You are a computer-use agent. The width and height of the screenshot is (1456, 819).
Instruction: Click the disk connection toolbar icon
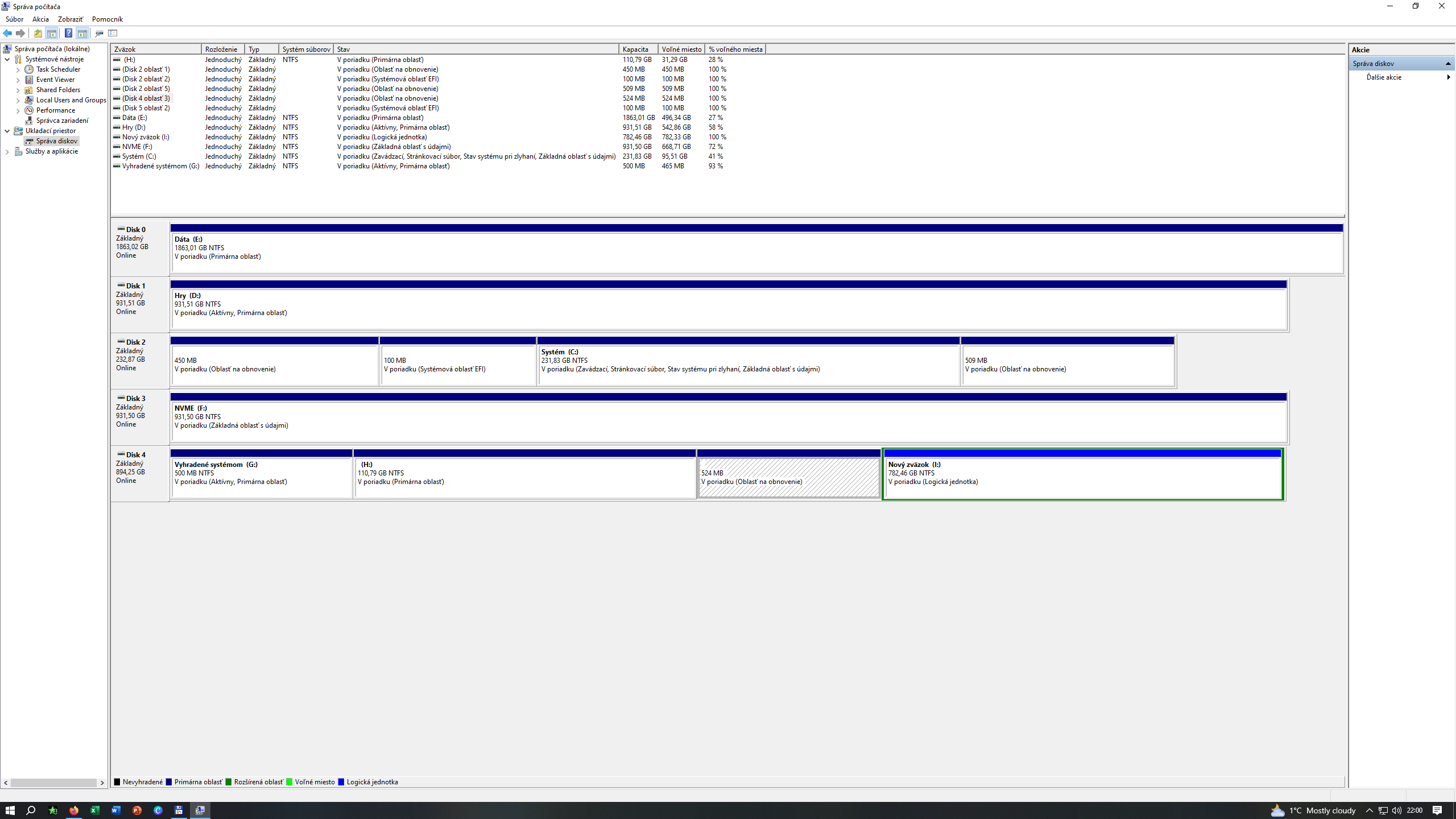99,33
